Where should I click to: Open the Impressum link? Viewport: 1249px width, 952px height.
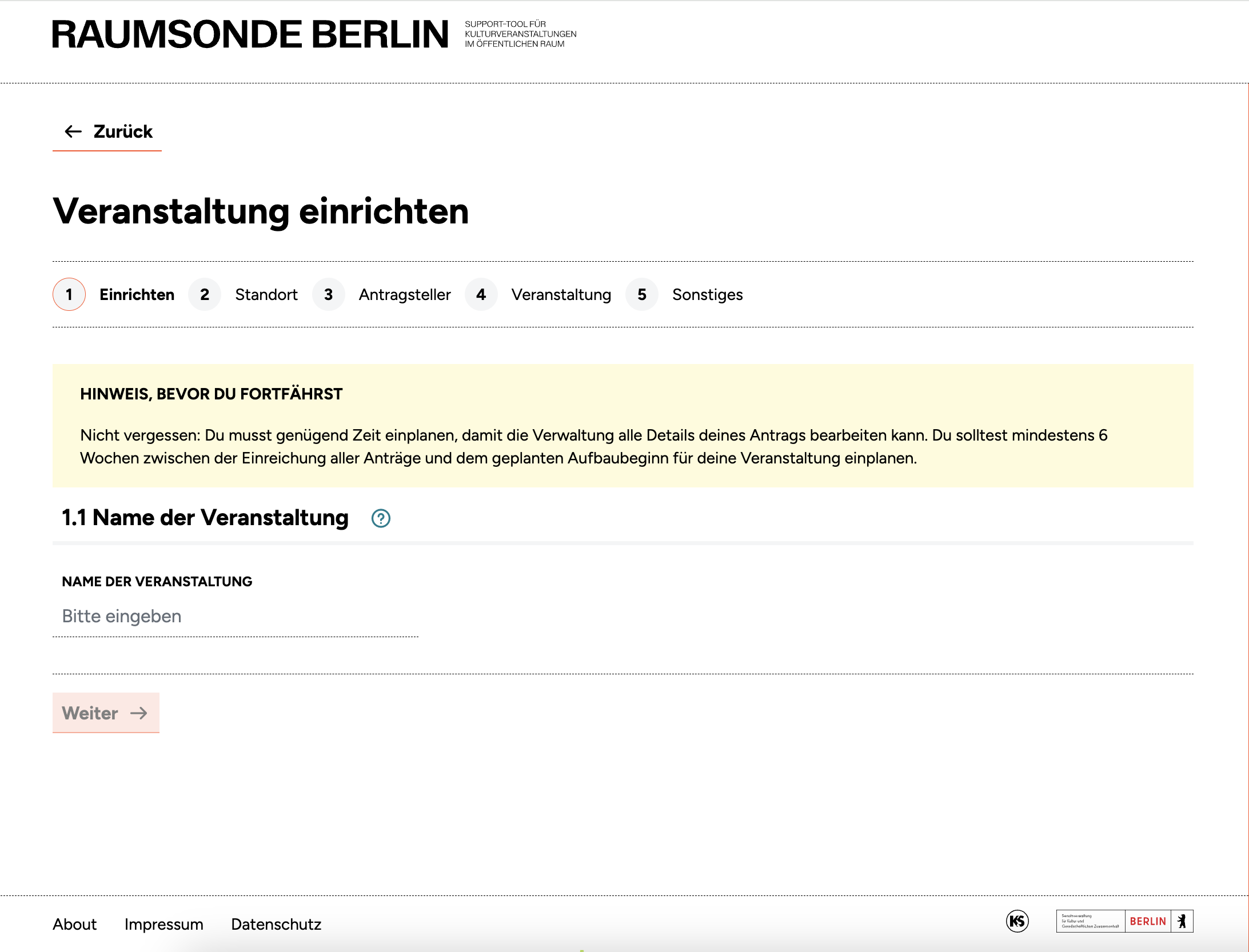(163, 924)
